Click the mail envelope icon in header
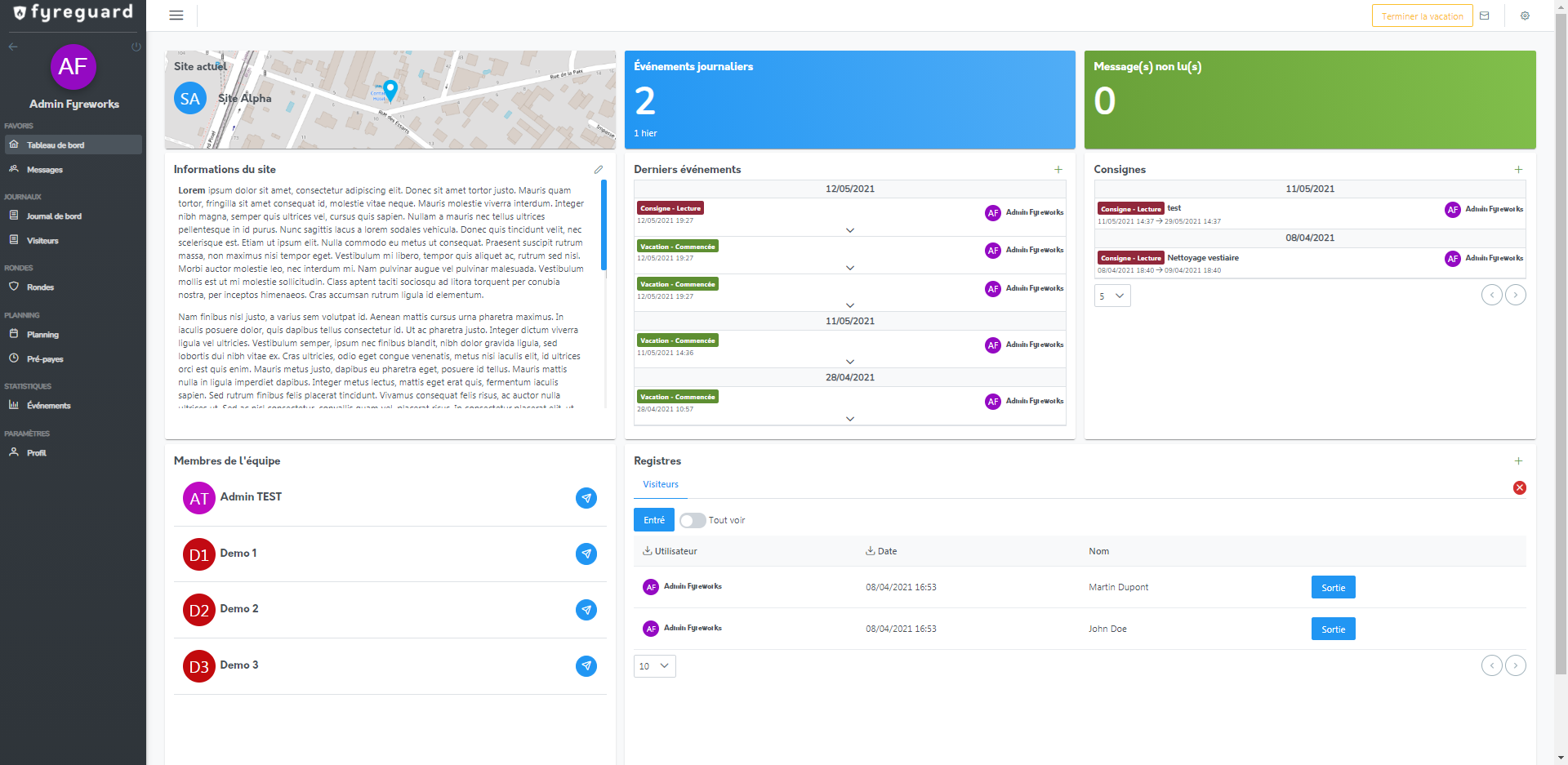1568x765 pixels. click(x=1485, y=16)
